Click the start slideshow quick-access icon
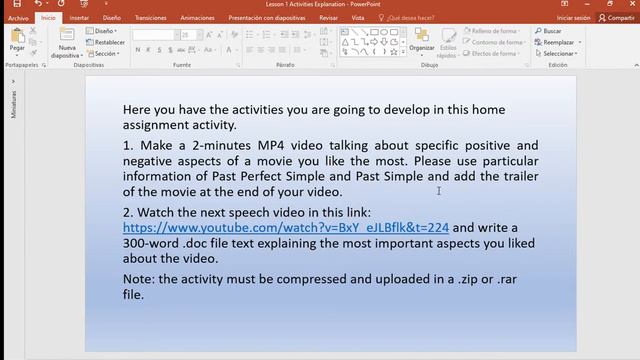 (x=84, y=4)
